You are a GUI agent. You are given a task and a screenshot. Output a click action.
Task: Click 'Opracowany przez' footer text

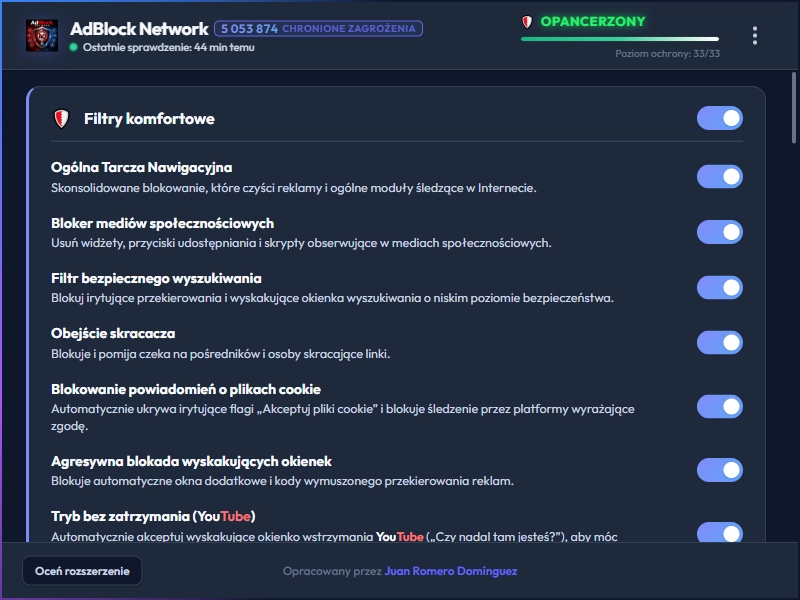click(x=332, y=571)
